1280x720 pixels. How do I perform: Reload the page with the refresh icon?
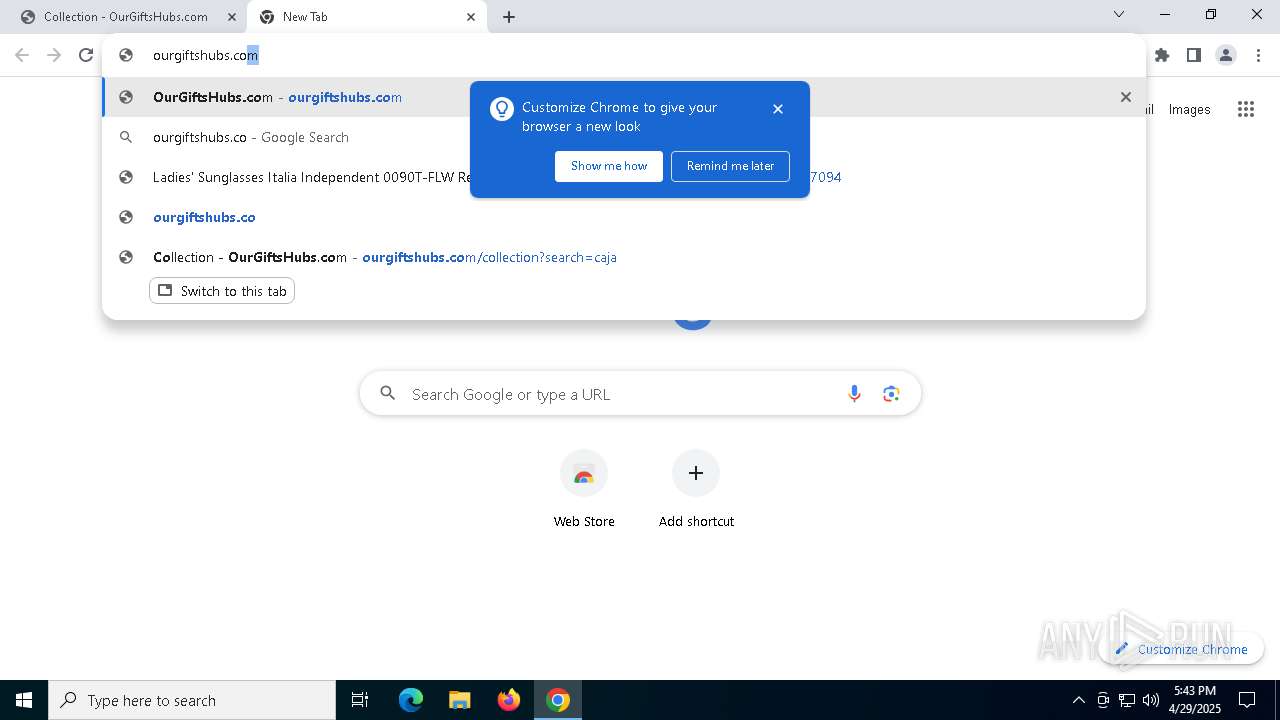click(86, 56)
